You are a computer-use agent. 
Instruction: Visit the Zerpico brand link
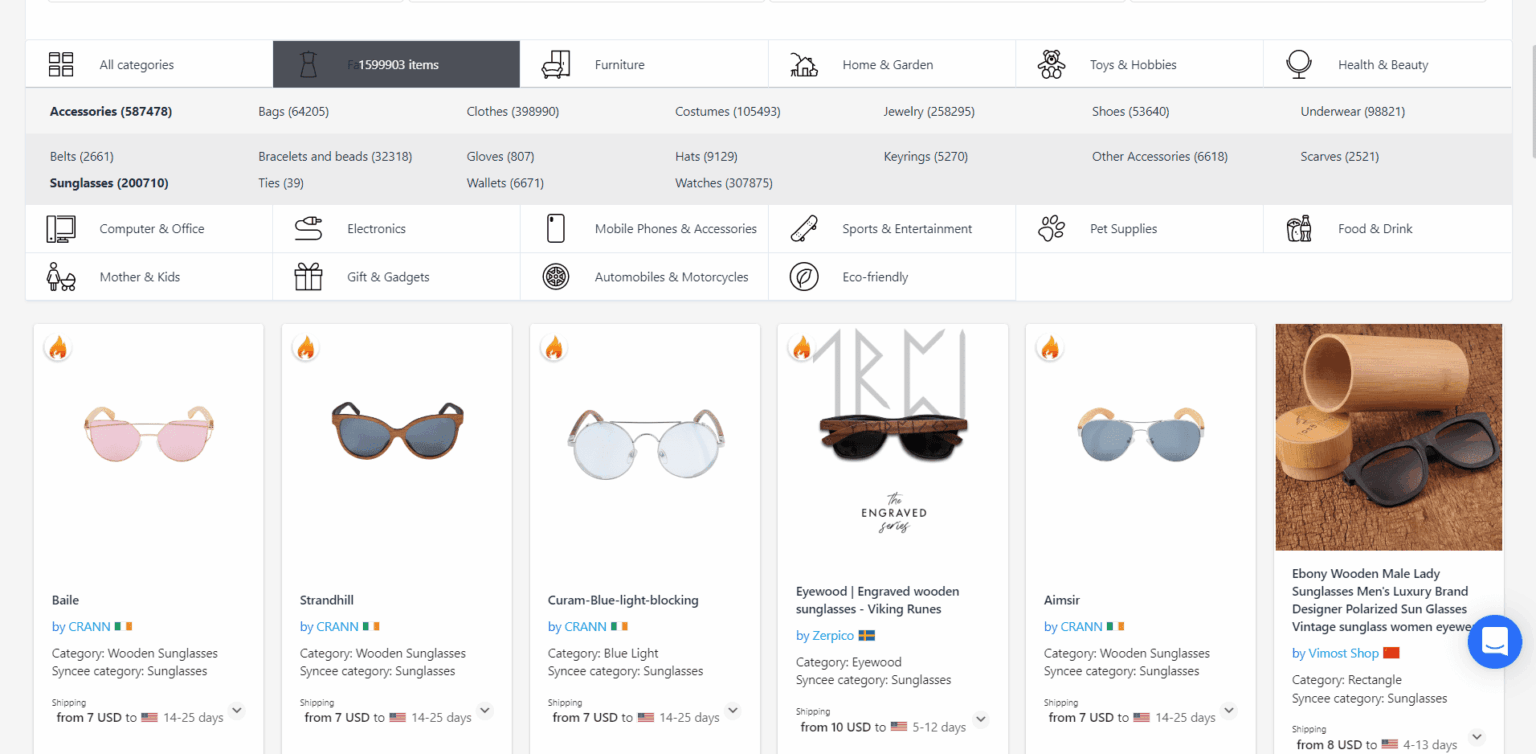[x=826, y=634]
